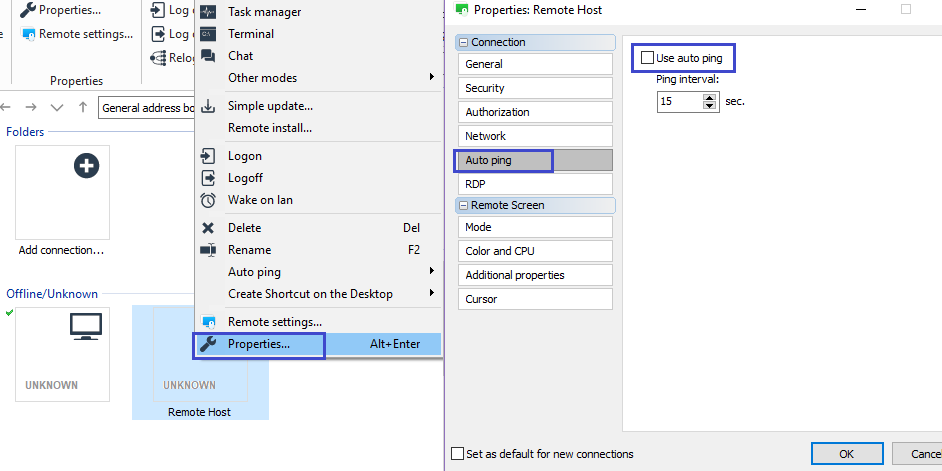Collapse the Remote Screen section header
Image resolution: width=942 pixels, height=471 pixels.
tap(463, 205)
